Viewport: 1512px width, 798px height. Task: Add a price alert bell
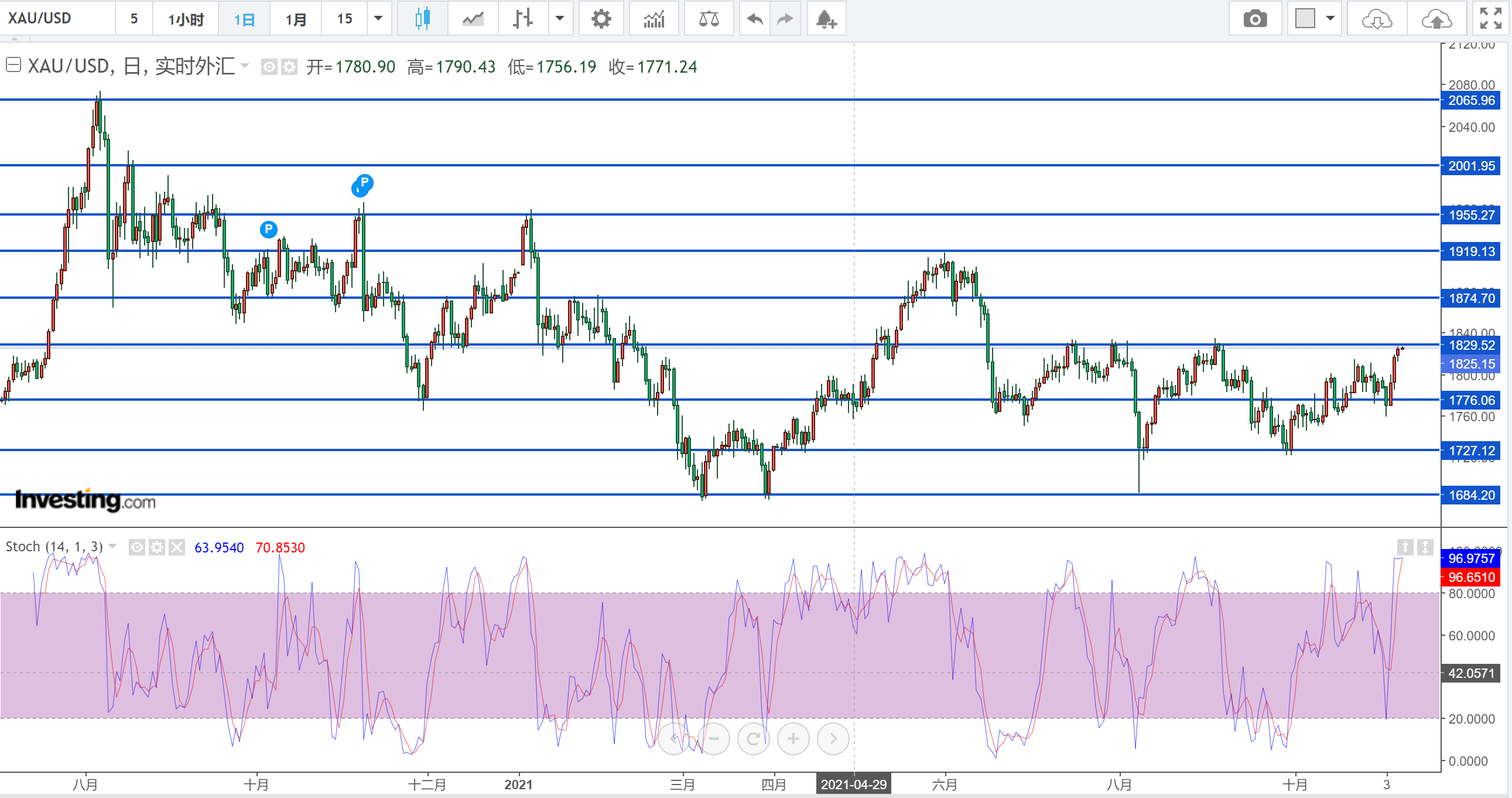(826, 19)
